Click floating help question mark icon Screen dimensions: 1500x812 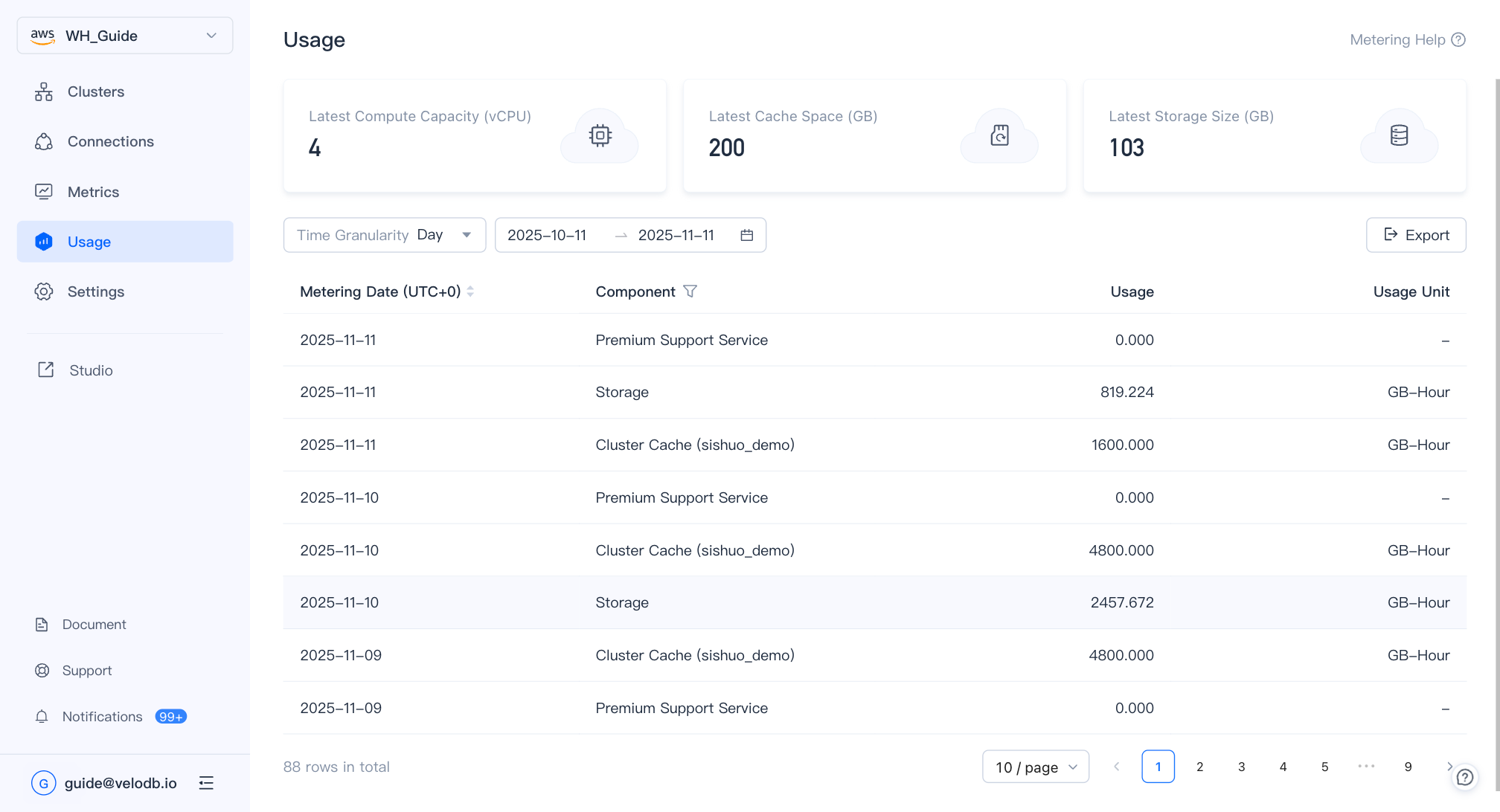point(1464,777)
